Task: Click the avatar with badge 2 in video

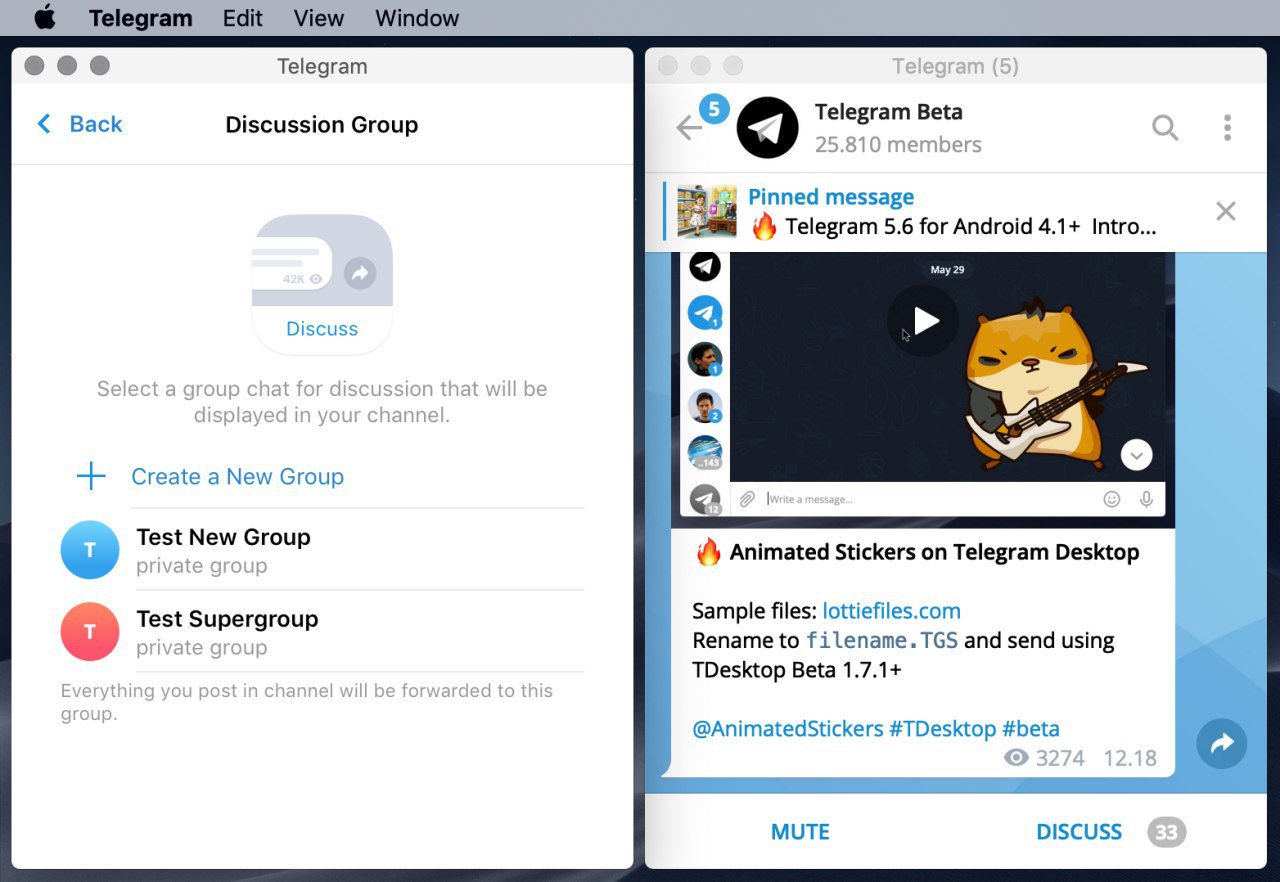Action: [x=705, y=406]
